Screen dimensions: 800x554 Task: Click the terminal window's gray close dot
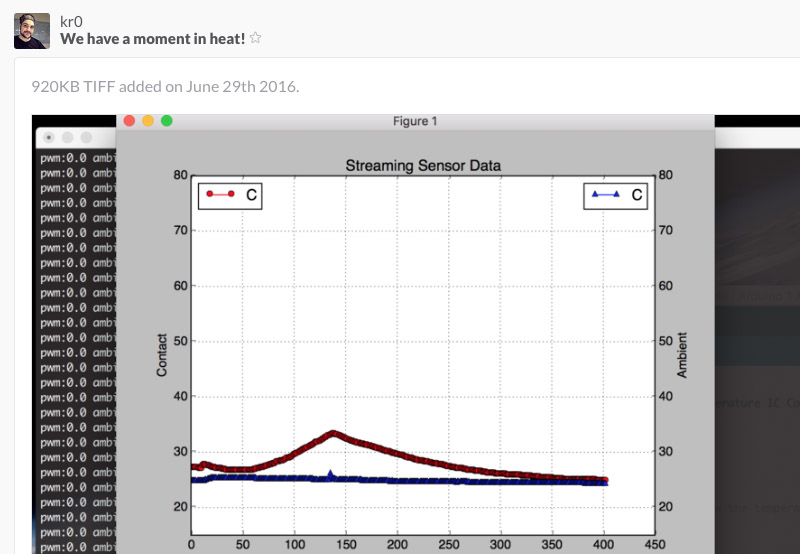(x=49, y=137)
